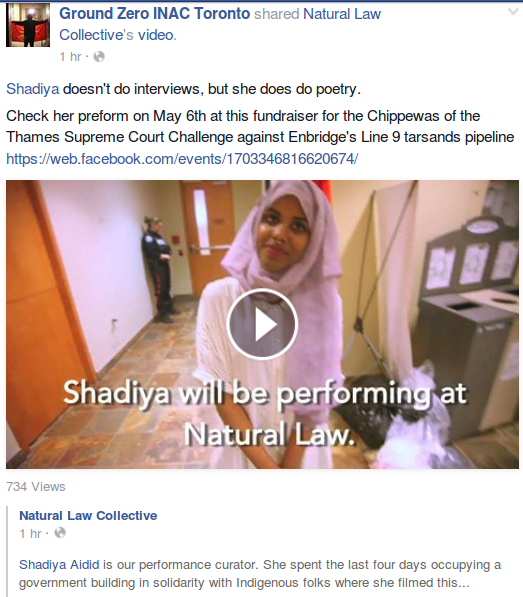The width and height of the screenshot is (523, 597).
Task: Open the 1 hr timestamp of top post
Action: click(x=70, y=57)
